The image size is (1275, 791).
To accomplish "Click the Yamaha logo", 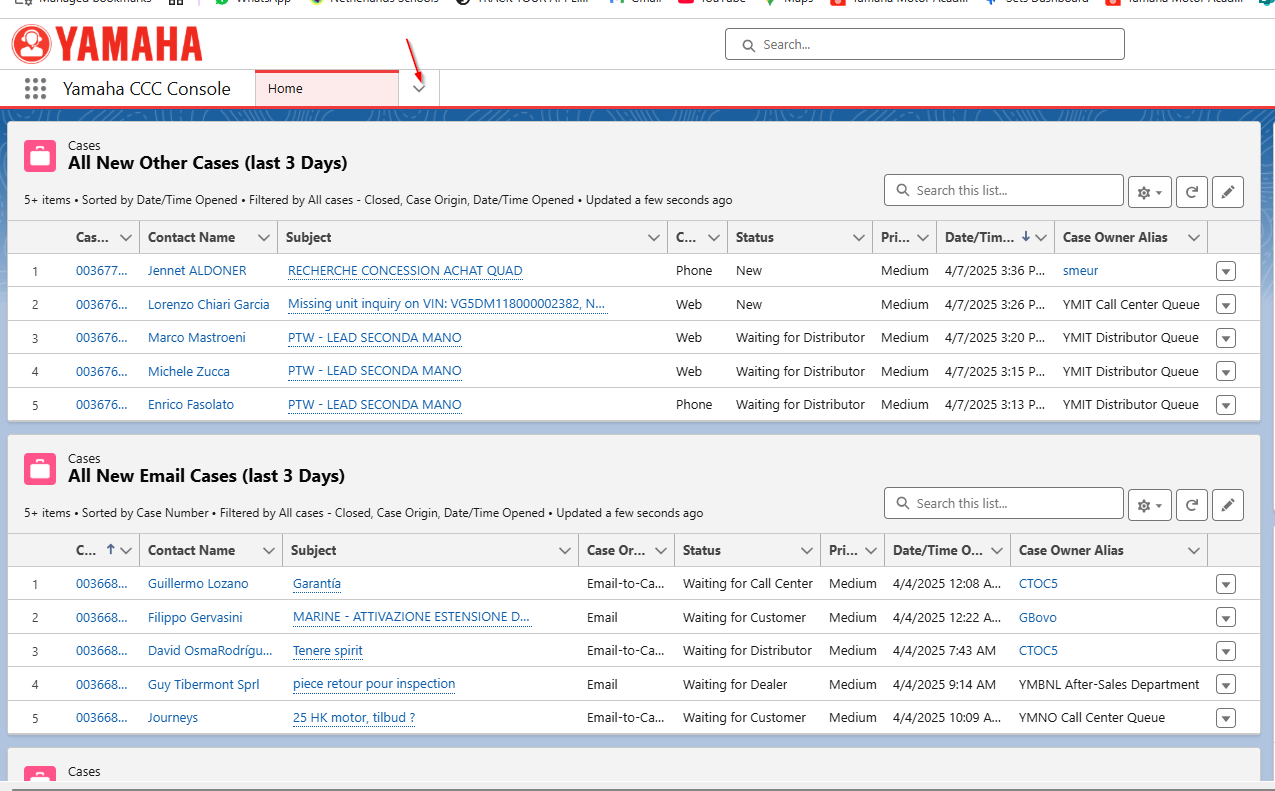I will pyautogui.click(x=107, y=44).
